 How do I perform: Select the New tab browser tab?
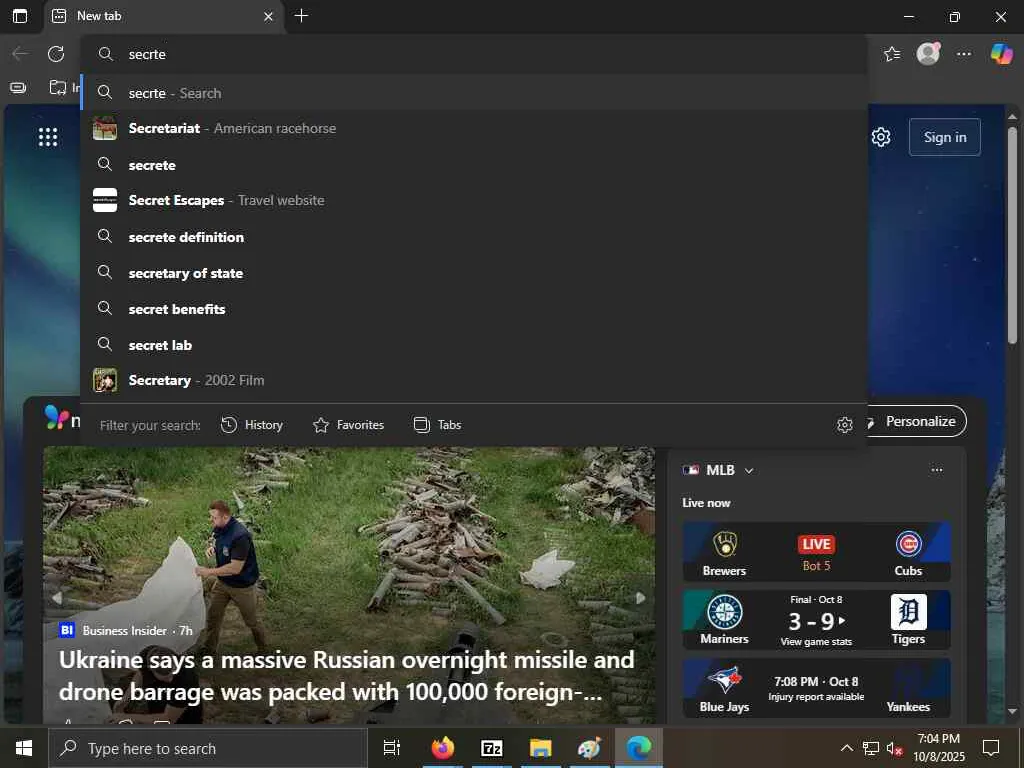pos(163,16)
